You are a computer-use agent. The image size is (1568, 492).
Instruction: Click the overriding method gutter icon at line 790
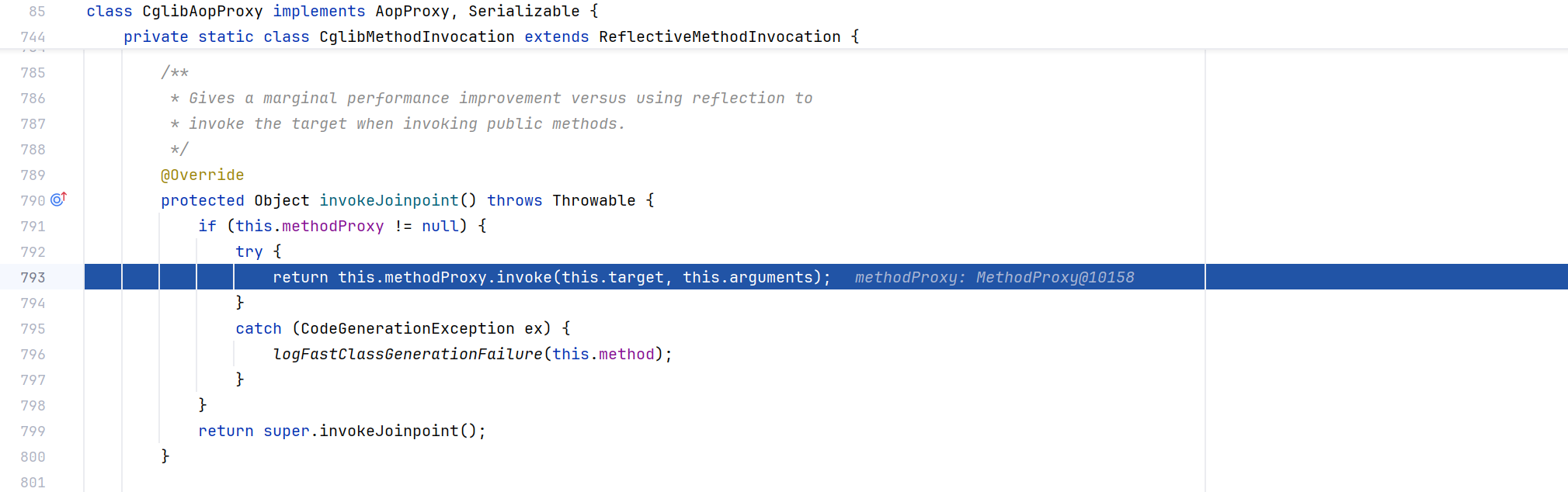click(59, 199)
